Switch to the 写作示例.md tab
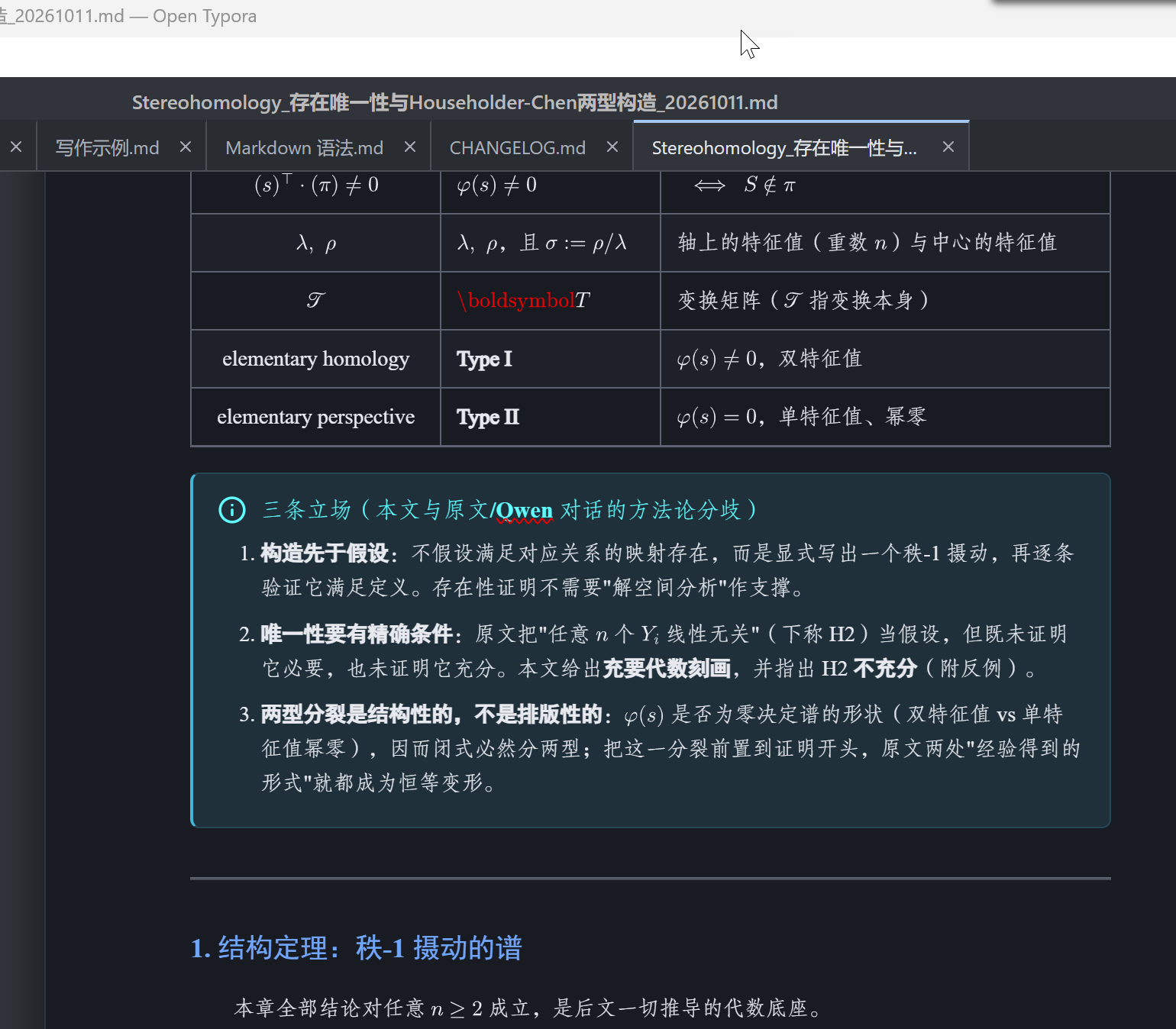The width and height of the screenshot is (1176, 1029). (x=107, y=147)
